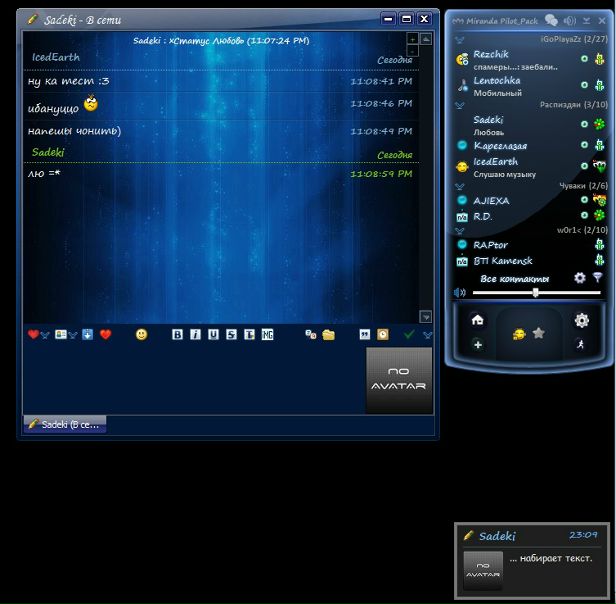Collapse the iGoPlayaZz contact group
This screenshot has width=616, height=604.
[459, 39]
